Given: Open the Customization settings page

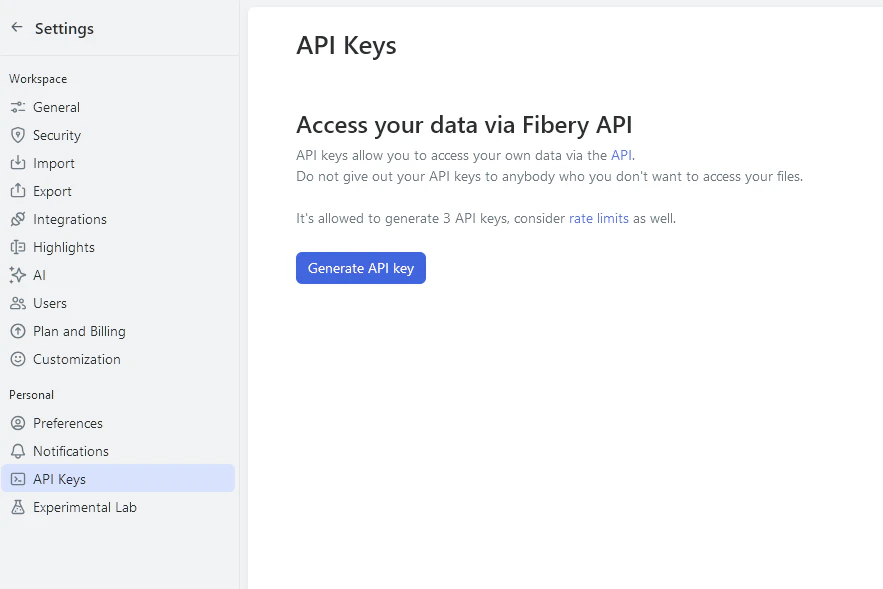Looking at the screenshot, I should (76, 359).
